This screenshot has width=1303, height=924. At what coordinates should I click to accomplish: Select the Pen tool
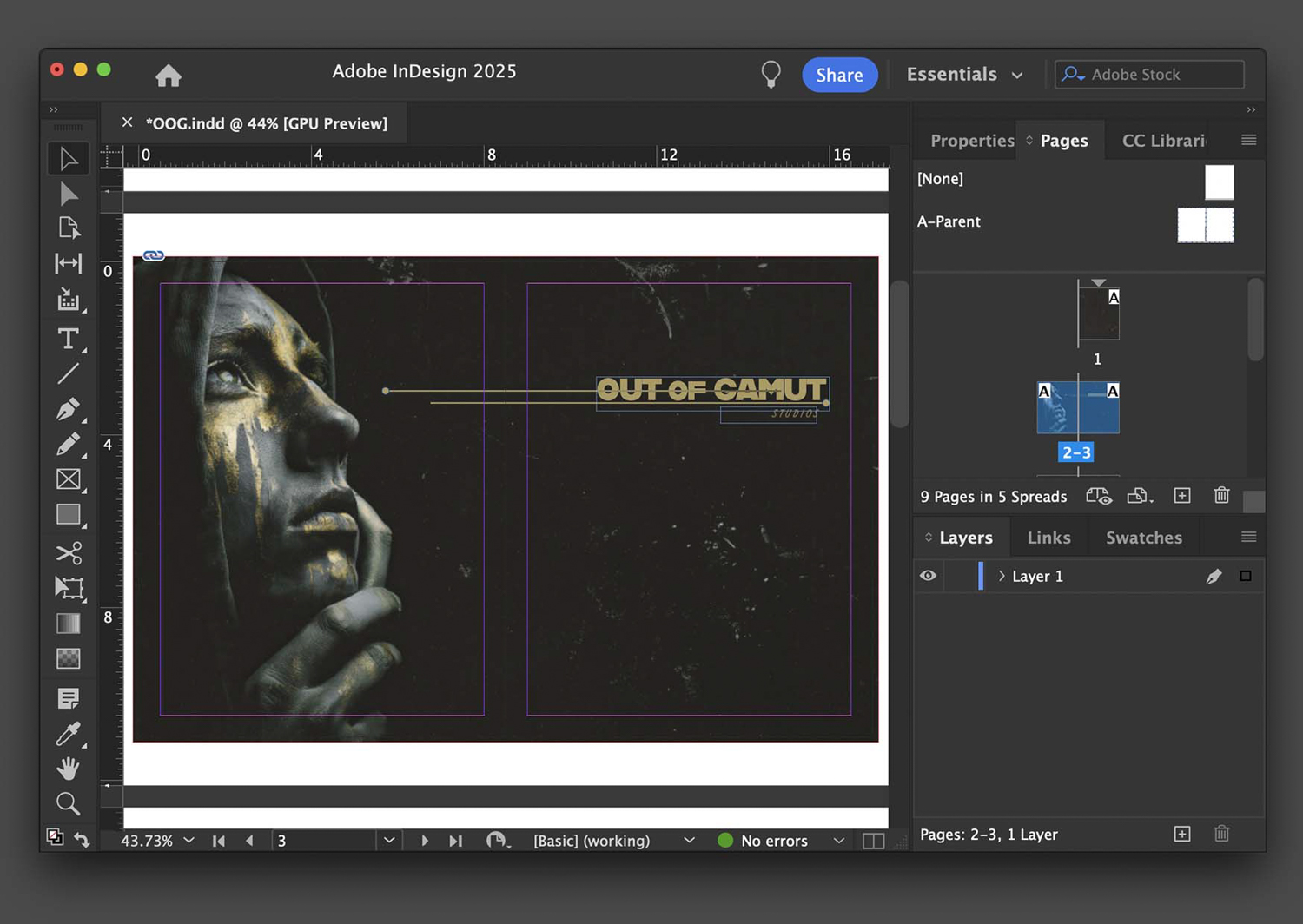pos(68,409)
